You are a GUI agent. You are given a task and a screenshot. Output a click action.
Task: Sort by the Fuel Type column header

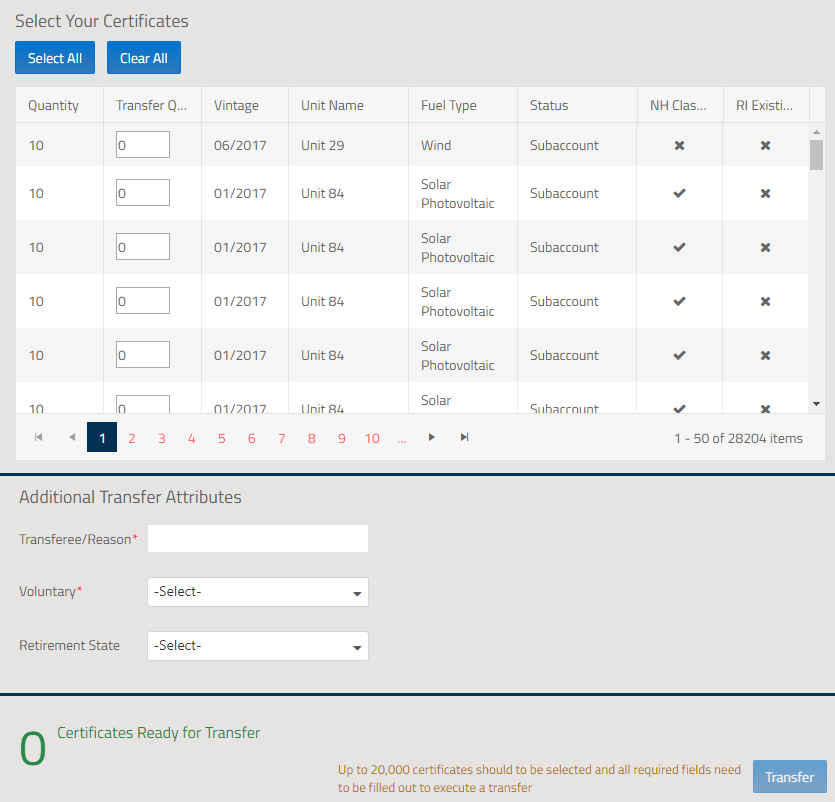click(448, 105)
